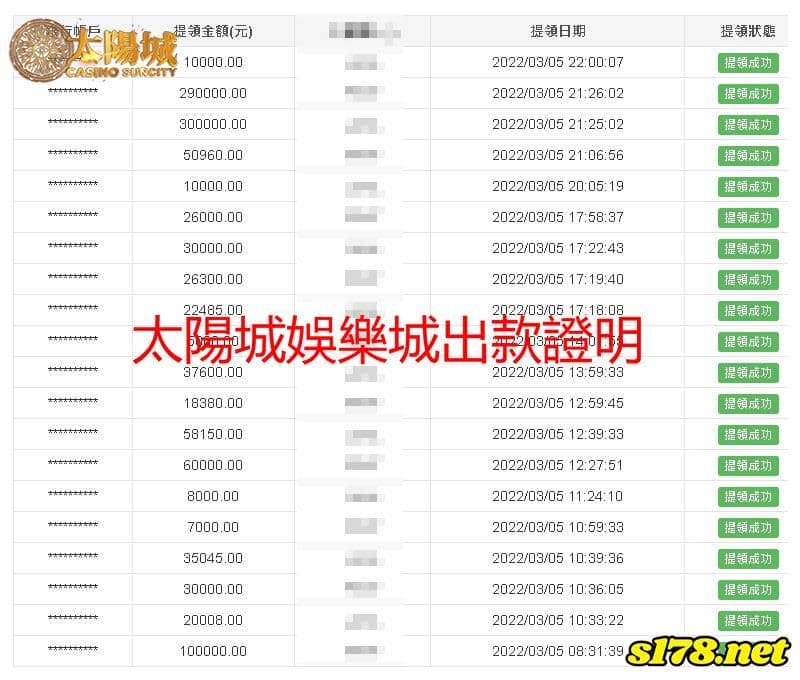Click the masked account in the 7000.00 row

pyautogui.click(x=72, y=525)
